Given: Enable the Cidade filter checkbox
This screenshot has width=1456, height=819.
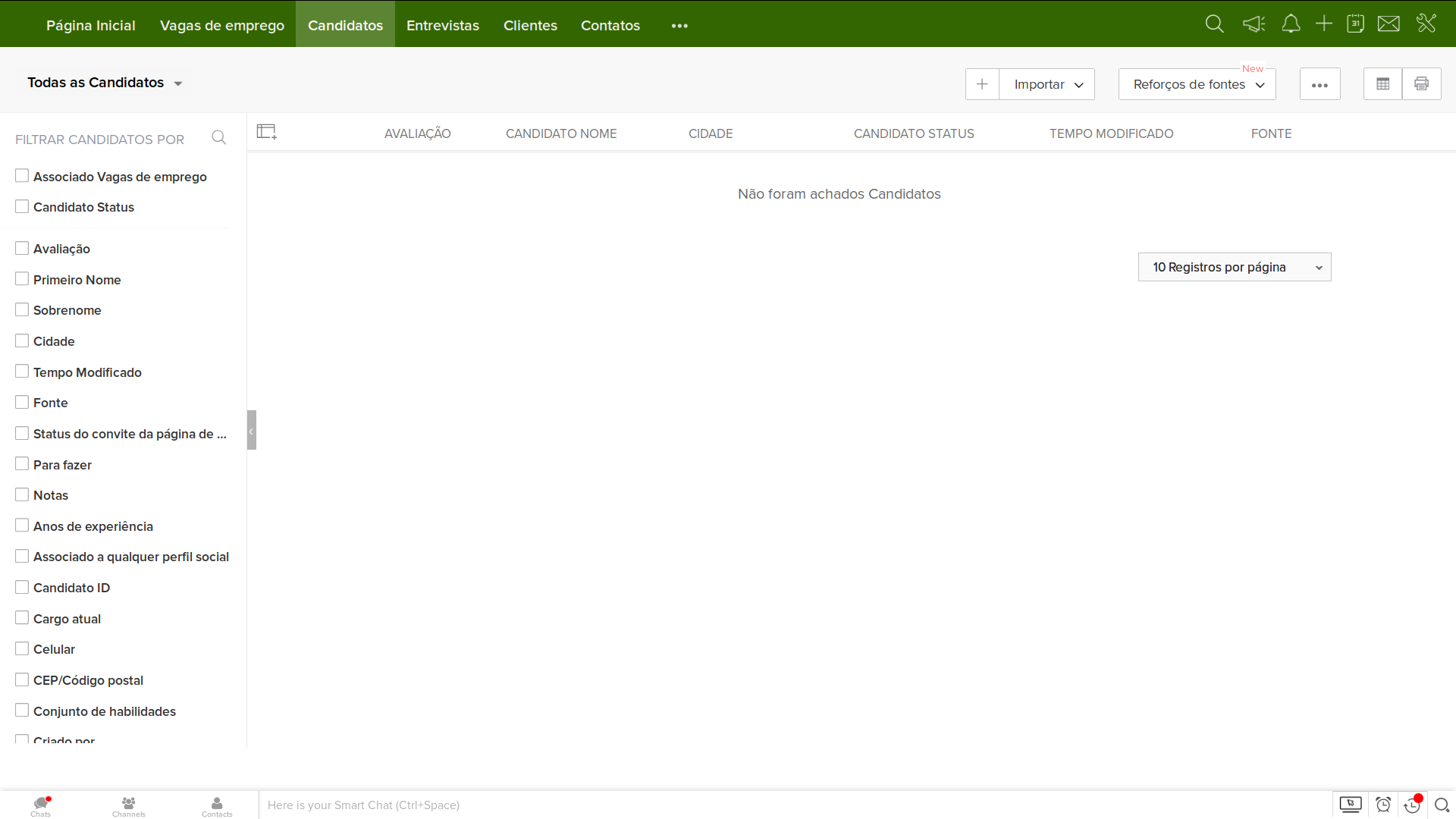Looking at the screenshot, I should [22, 341].
